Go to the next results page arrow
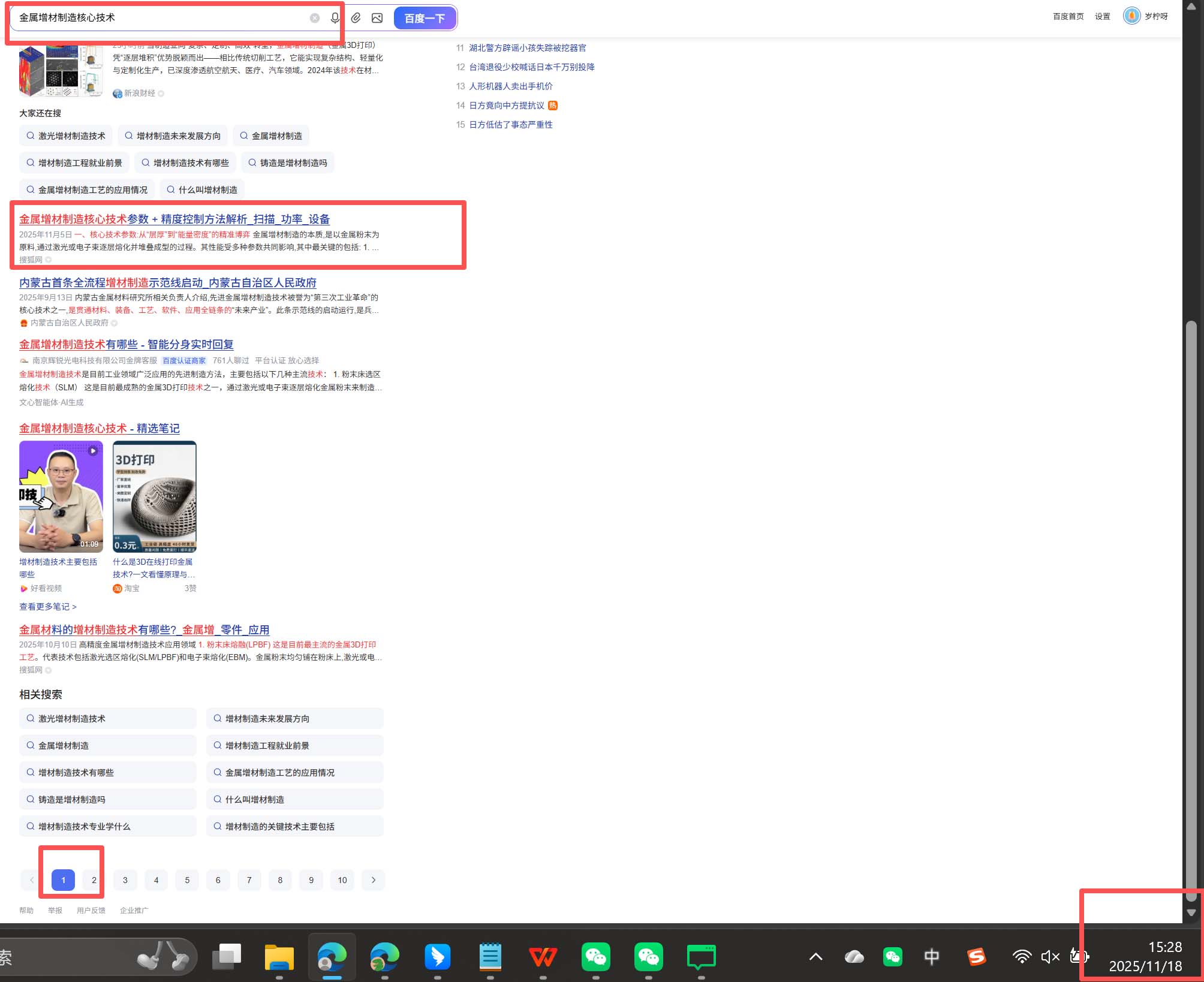This screenshot has width=1204, height=982. coord(374,879)
